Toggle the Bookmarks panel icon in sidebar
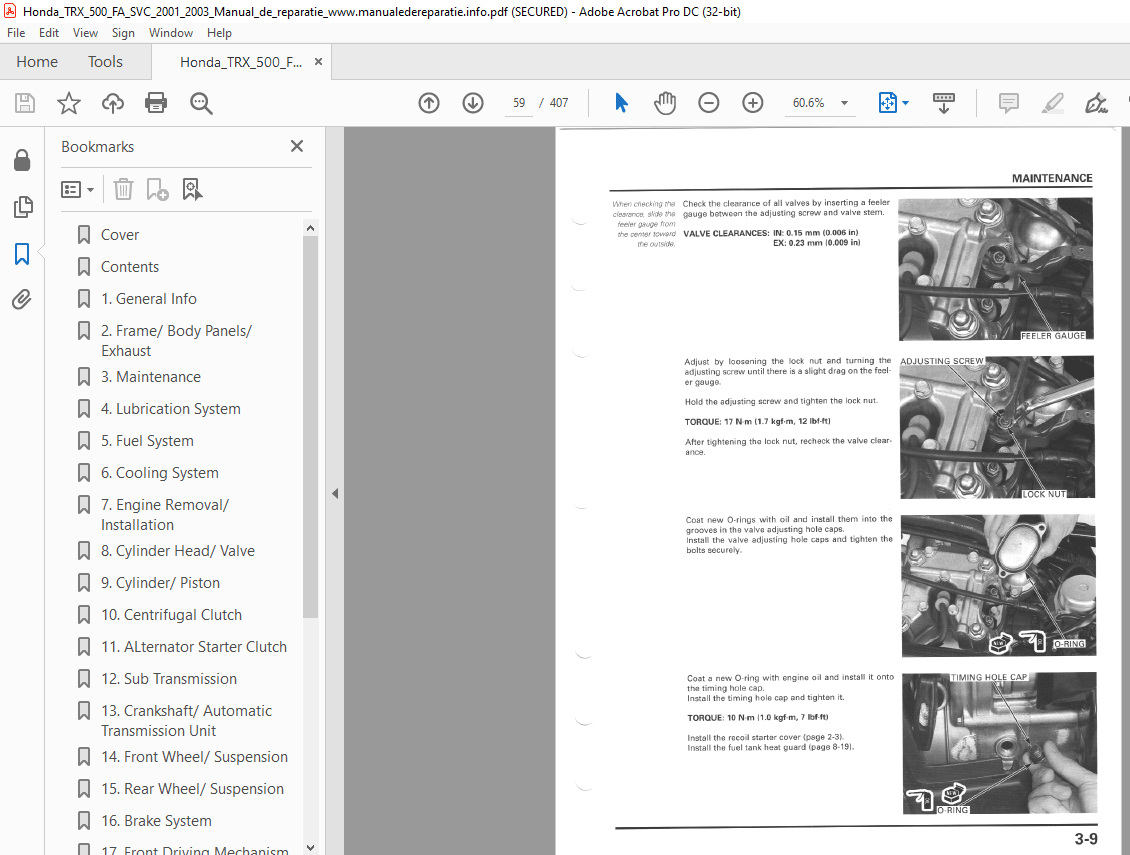Image resolution: width=1130 pixels, height=855 pixels. coord(21,254)
